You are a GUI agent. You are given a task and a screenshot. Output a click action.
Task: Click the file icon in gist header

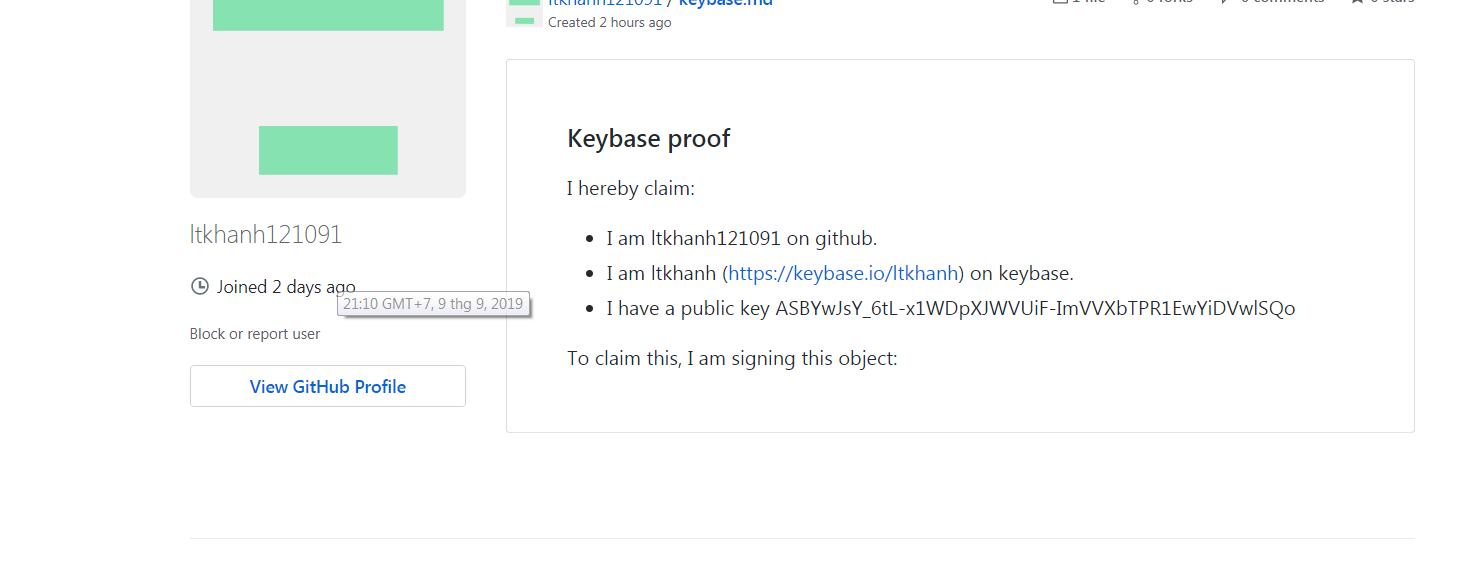[x=1060, y=2]
